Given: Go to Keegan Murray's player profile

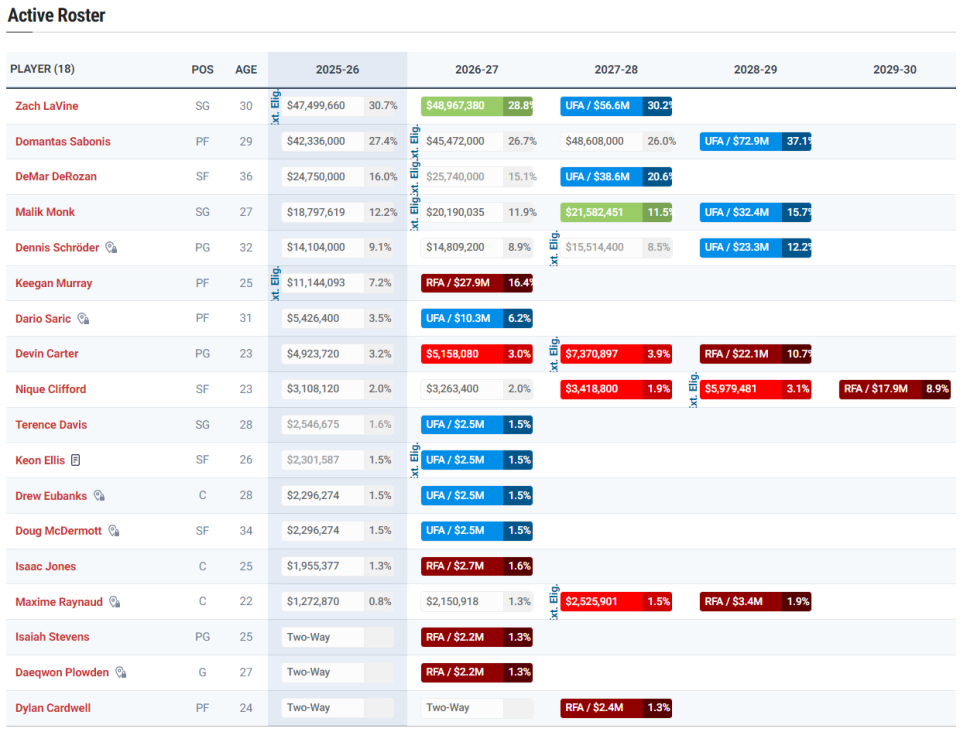Looking at the screenshot, I should (54, 284).
